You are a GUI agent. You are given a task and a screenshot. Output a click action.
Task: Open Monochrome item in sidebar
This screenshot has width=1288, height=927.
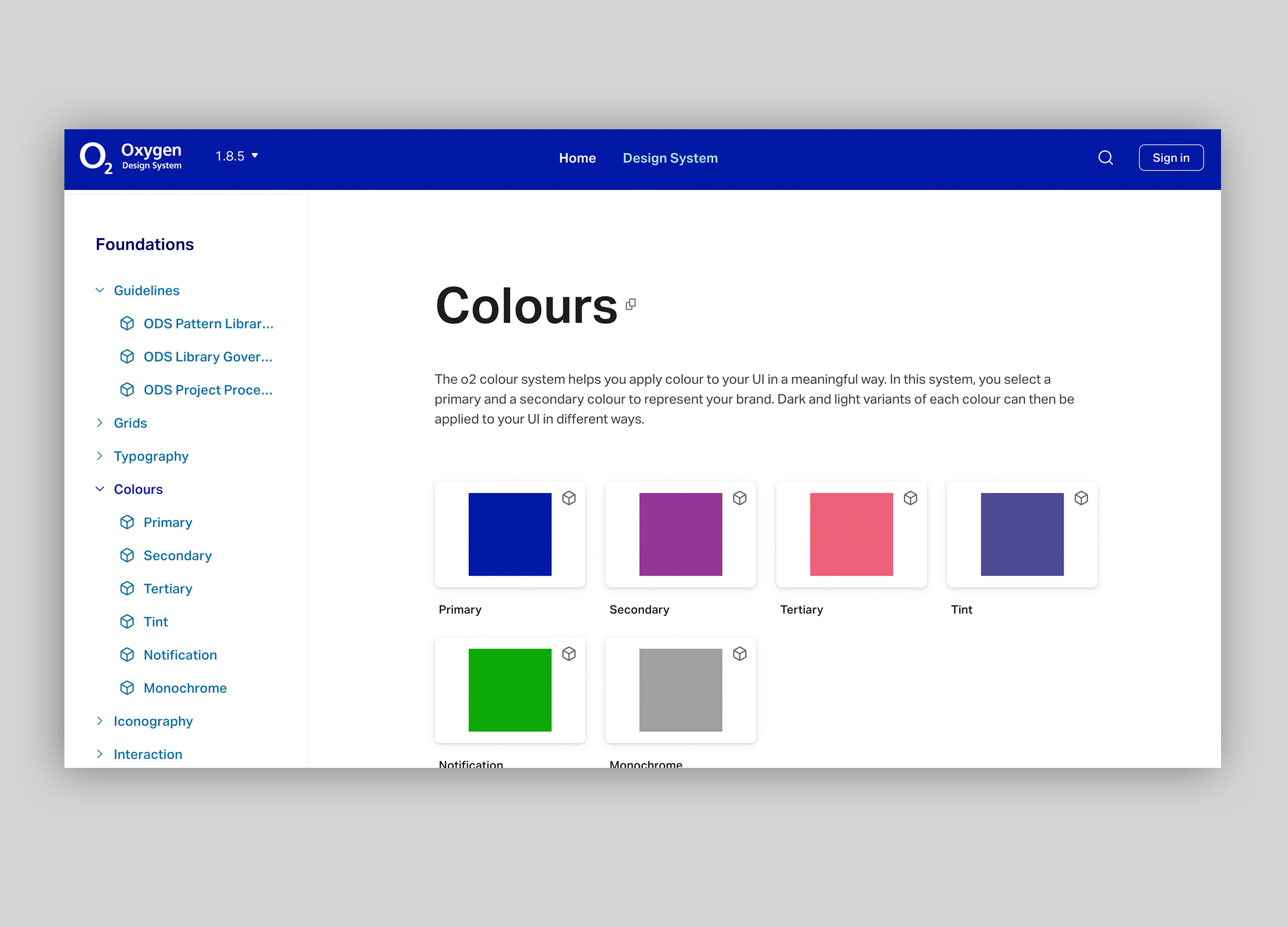(184, 688)
